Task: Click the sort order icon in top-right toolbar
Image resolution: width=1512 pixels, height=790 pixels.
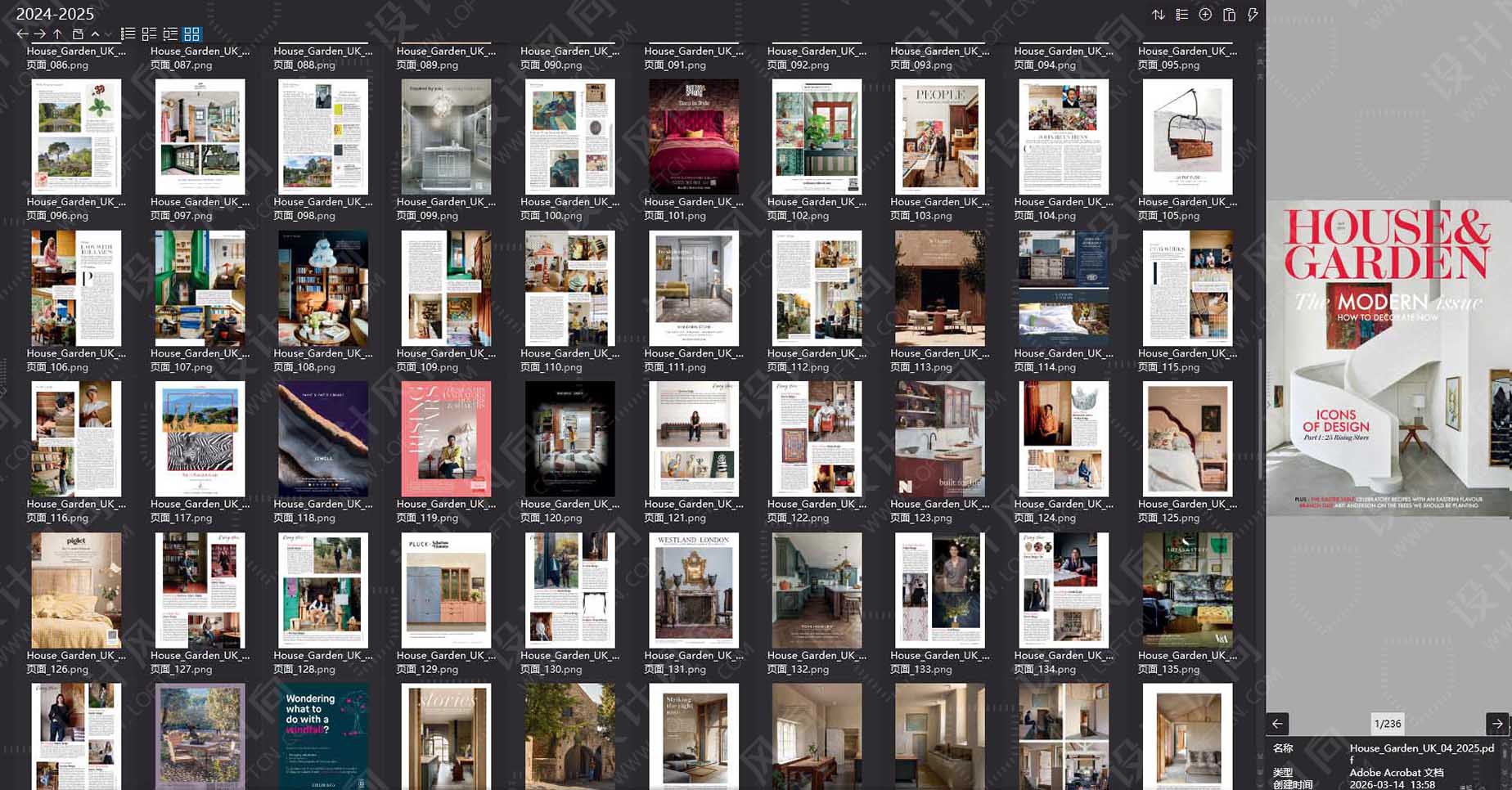Action: tap(1159, 14)
